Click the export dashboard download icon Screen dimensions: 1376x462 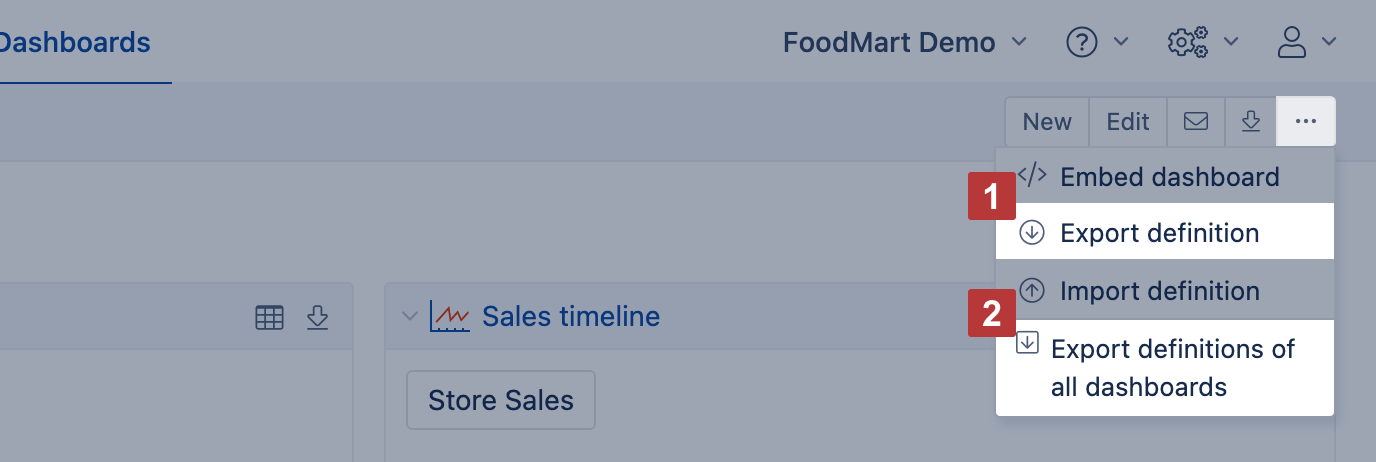[x=1251, y=121]
